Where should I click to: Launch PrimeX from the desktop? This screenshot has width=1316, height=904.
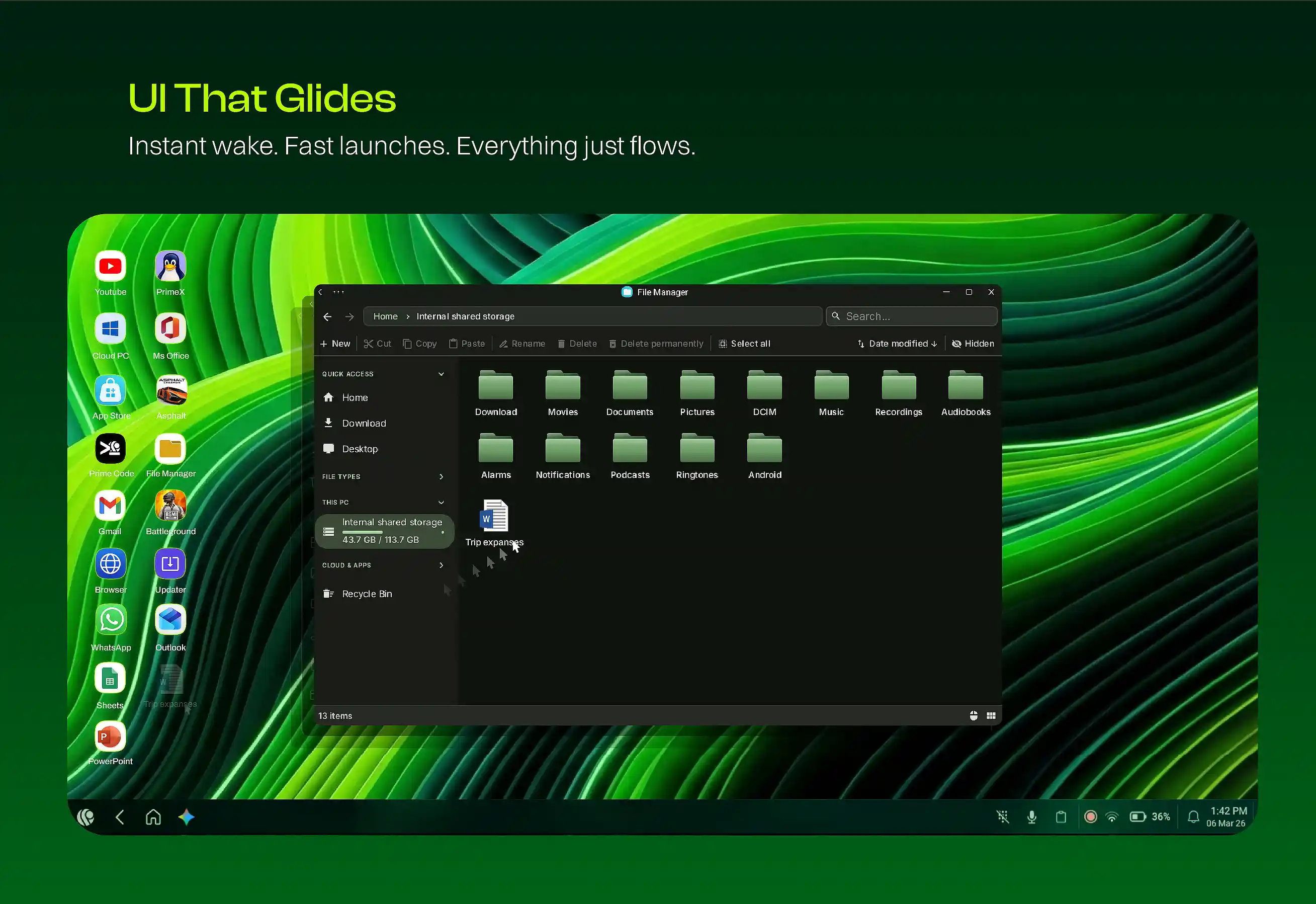click(x=170, y=266)
